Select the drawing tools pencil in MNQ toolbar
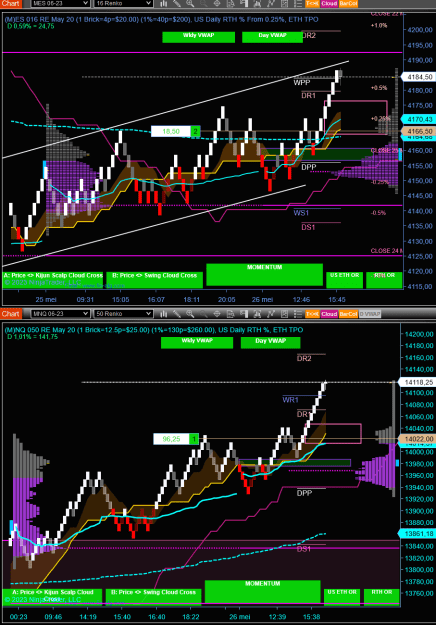This screenshot has height=625, width=436. click(x=177, y=314)
